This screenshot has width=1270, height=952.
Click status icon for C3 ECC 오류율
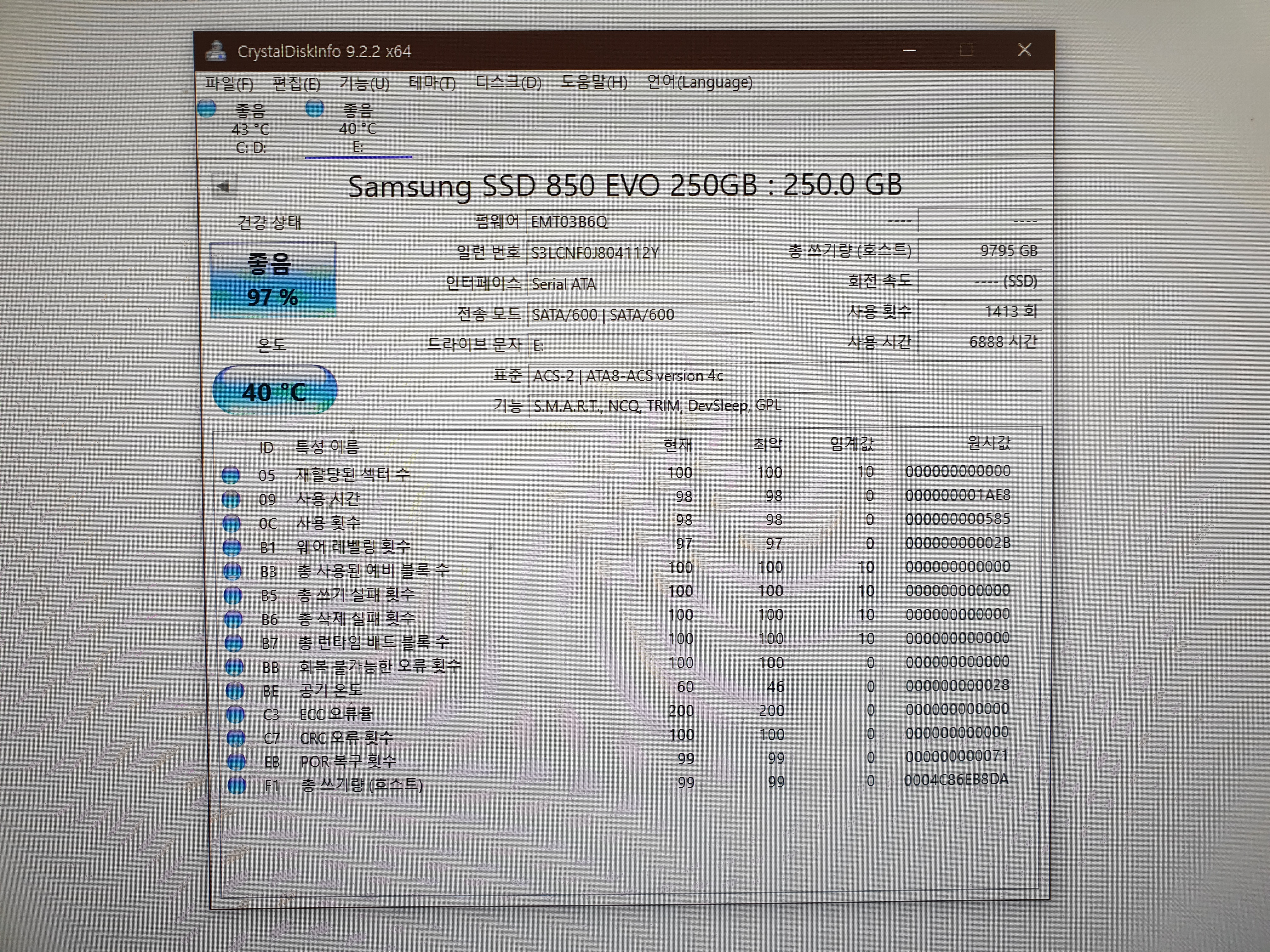pos(235,714)
